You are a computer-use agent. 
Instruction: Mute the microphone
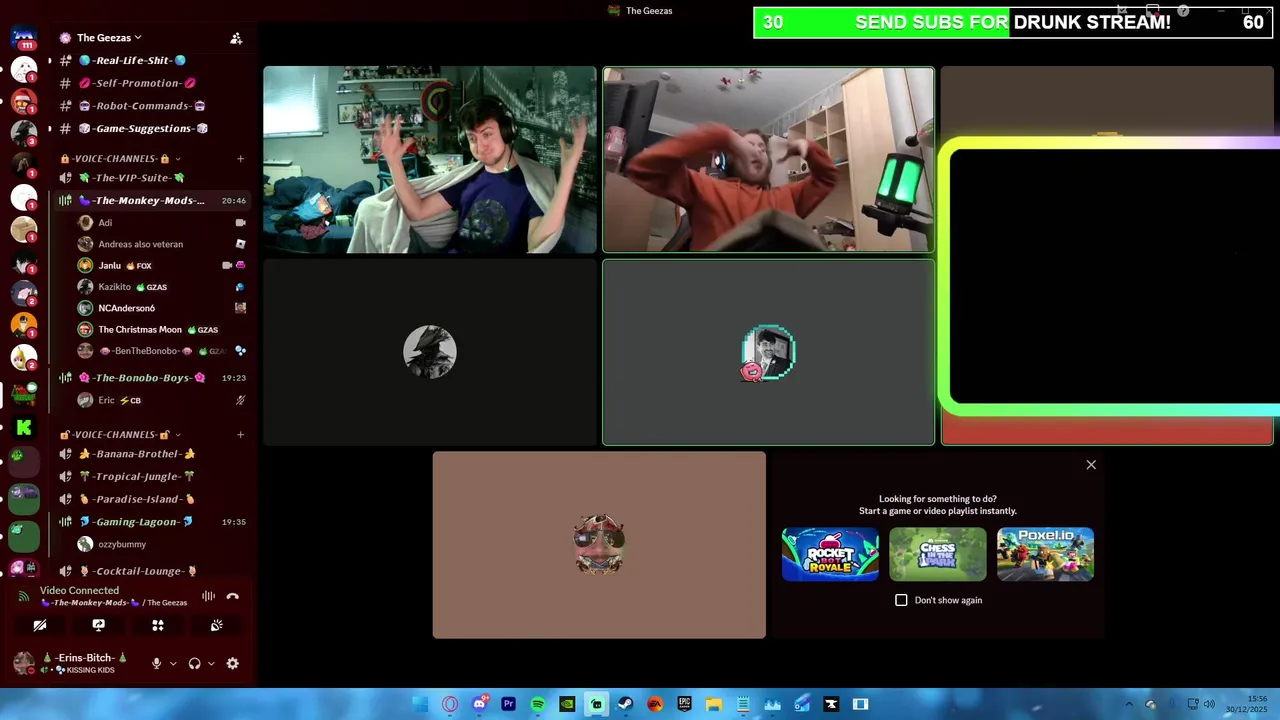tap(156, 663)
